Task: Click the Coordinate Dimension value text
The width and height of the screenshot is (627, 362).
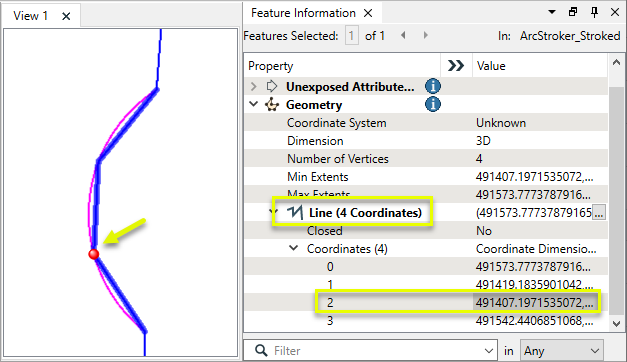Action: tap(536, 249)
